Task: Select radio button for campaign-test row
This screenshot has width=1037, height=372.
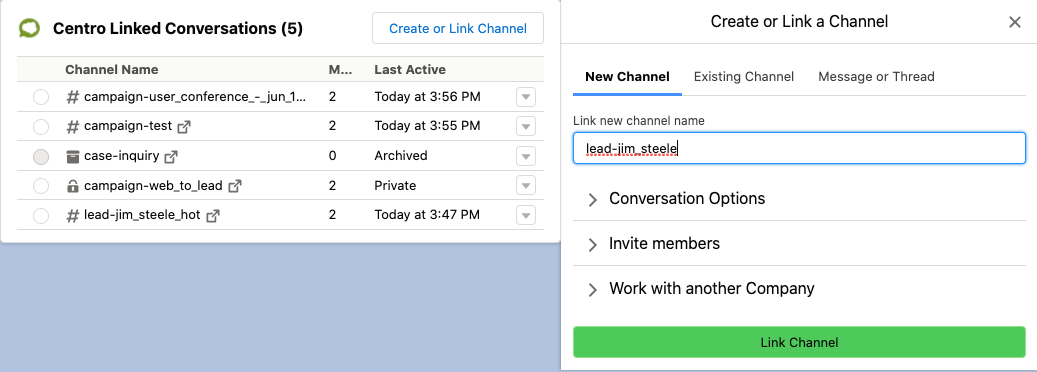Action: click(41, 126)
